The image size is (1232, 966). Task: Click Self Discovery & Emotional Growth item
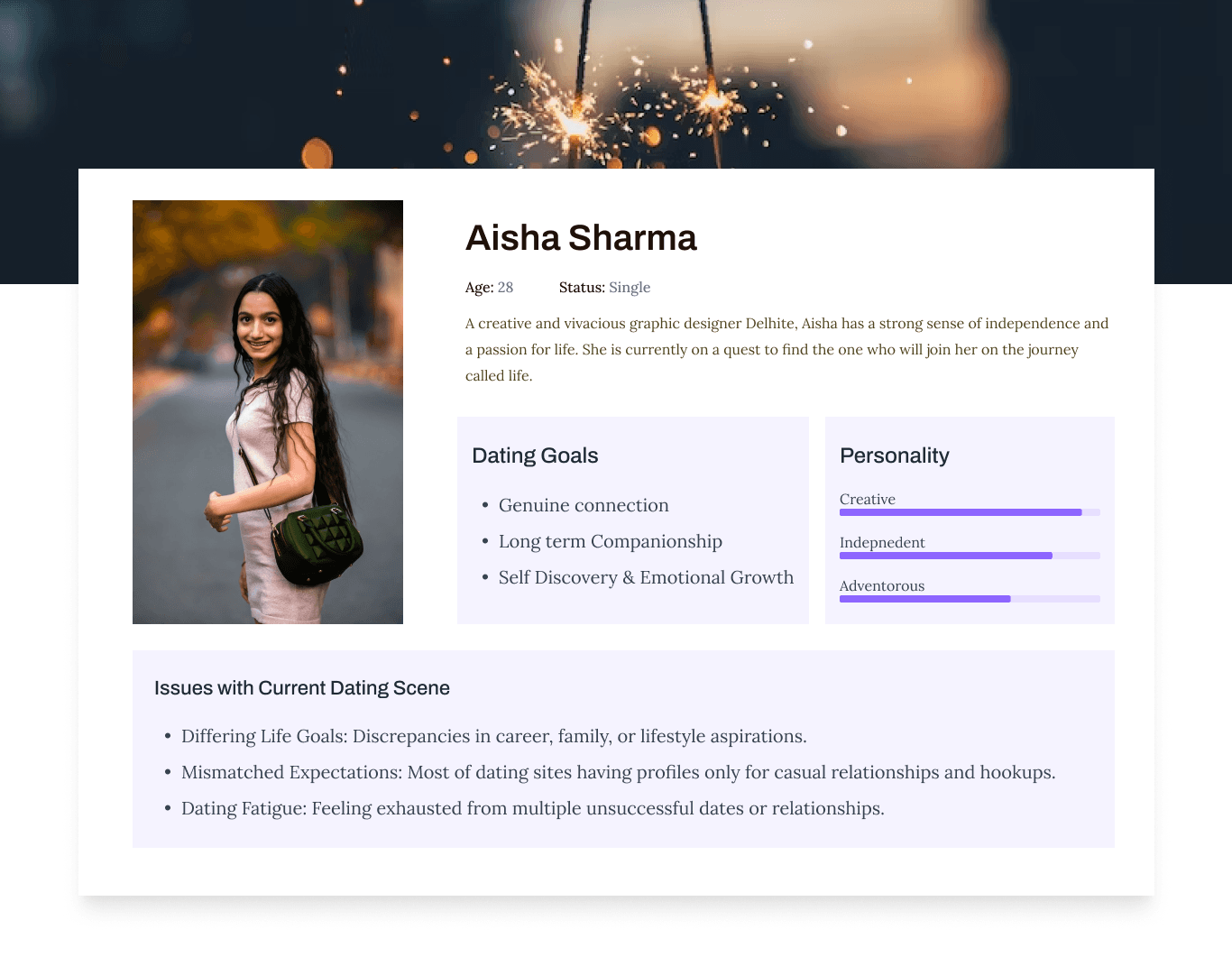pyautogui.click(x=646, y=577)
